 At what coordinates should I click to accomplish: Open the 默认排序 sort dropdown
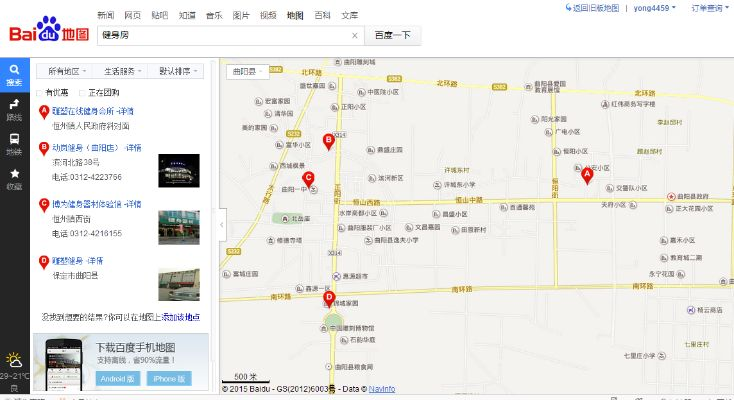click(176, 71)
